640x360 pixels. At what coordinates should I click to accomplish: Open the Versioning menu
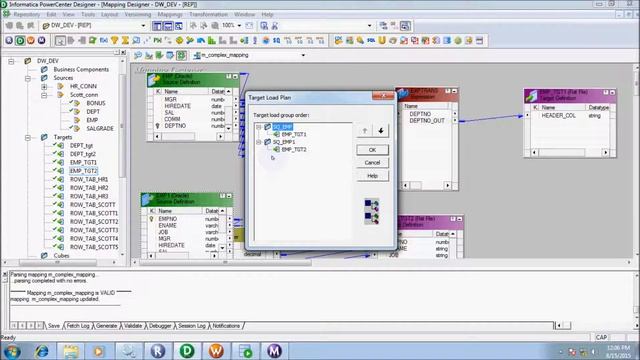coord(138,14)
